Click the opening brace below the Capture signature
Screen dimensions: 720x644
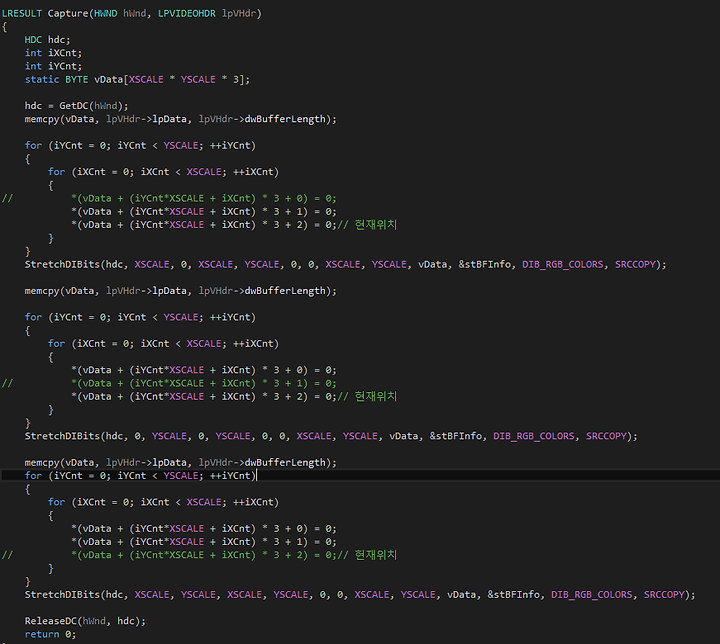tap(5, 27)
